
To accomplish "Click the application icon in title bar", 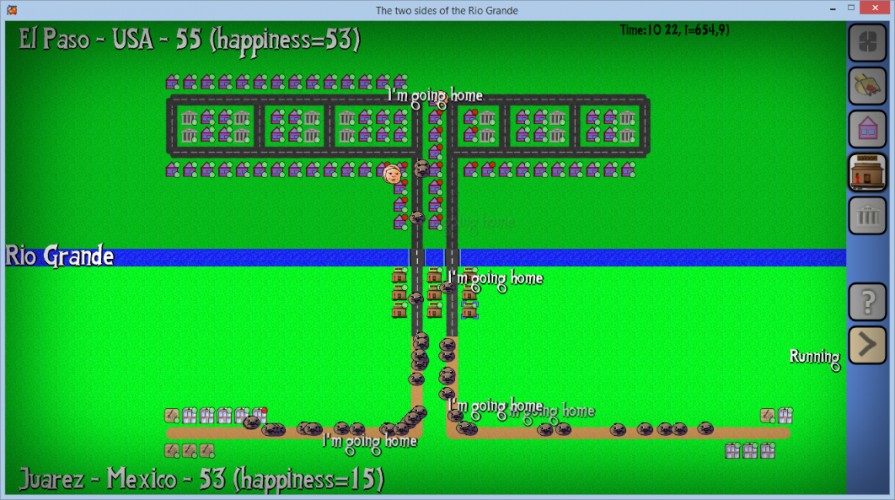I will pos(11,10).
